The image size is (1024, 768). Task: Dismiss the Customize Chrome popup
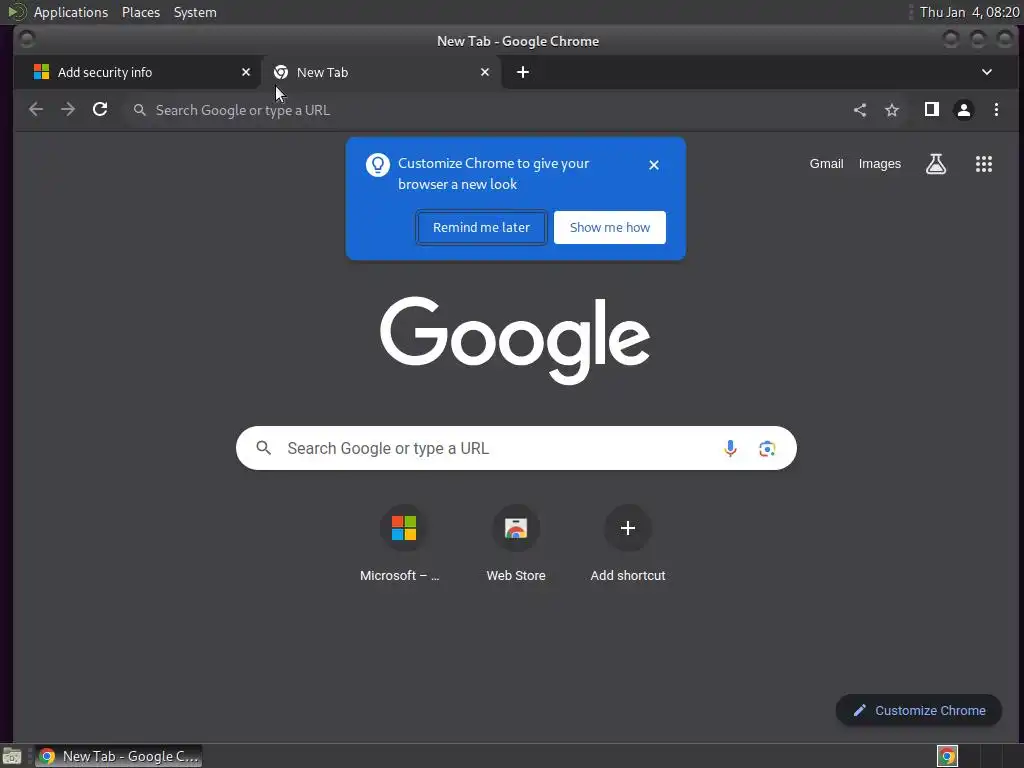(x=654, y=165)
